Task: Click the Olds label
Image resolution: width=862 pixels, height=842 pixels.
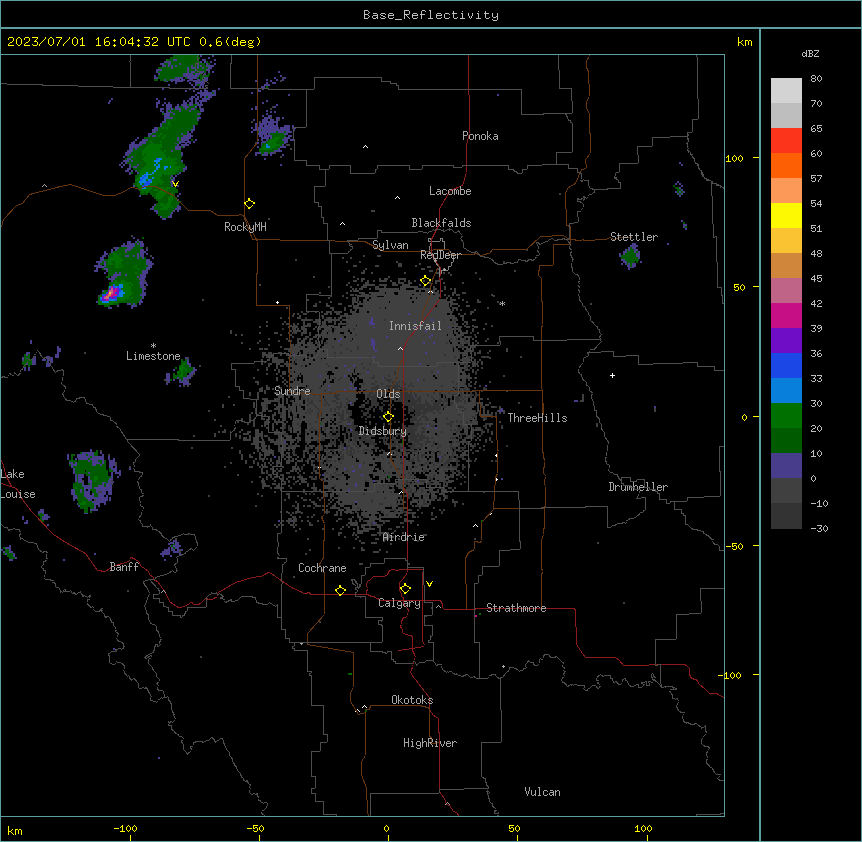Action: [x=388, y=394]
